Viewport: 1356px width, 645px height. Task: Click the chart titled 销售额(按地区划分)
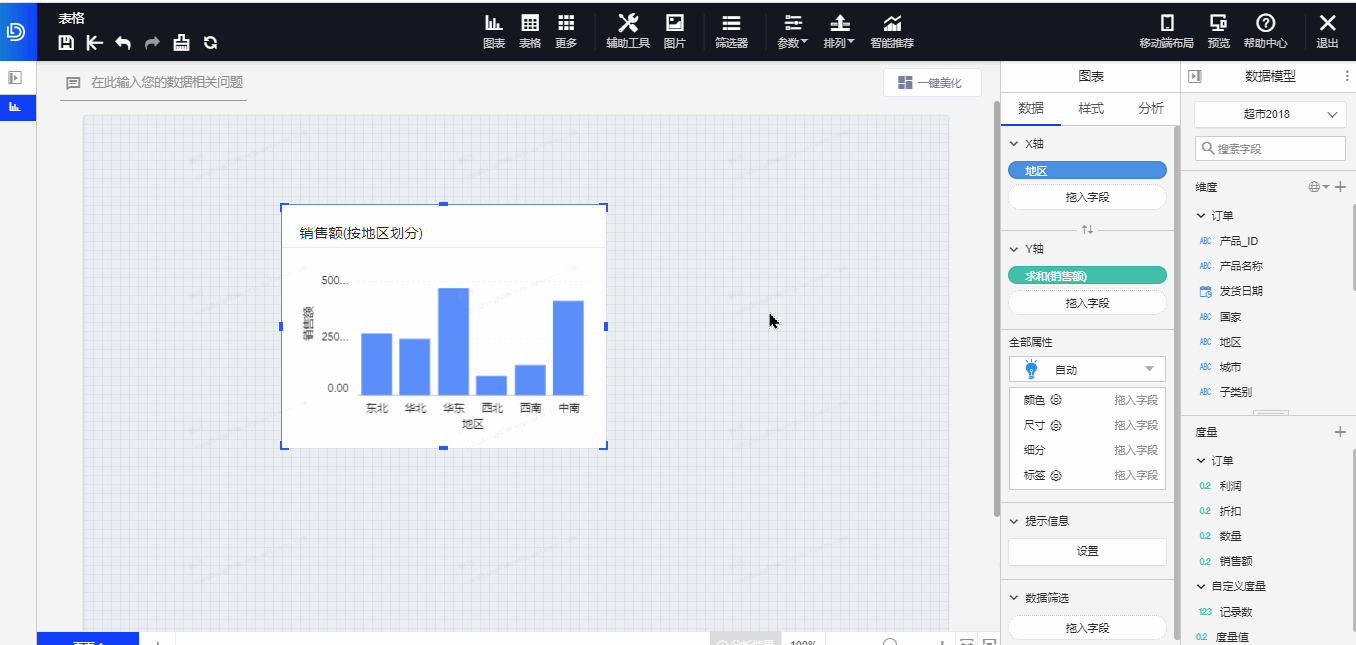[444, 326]
